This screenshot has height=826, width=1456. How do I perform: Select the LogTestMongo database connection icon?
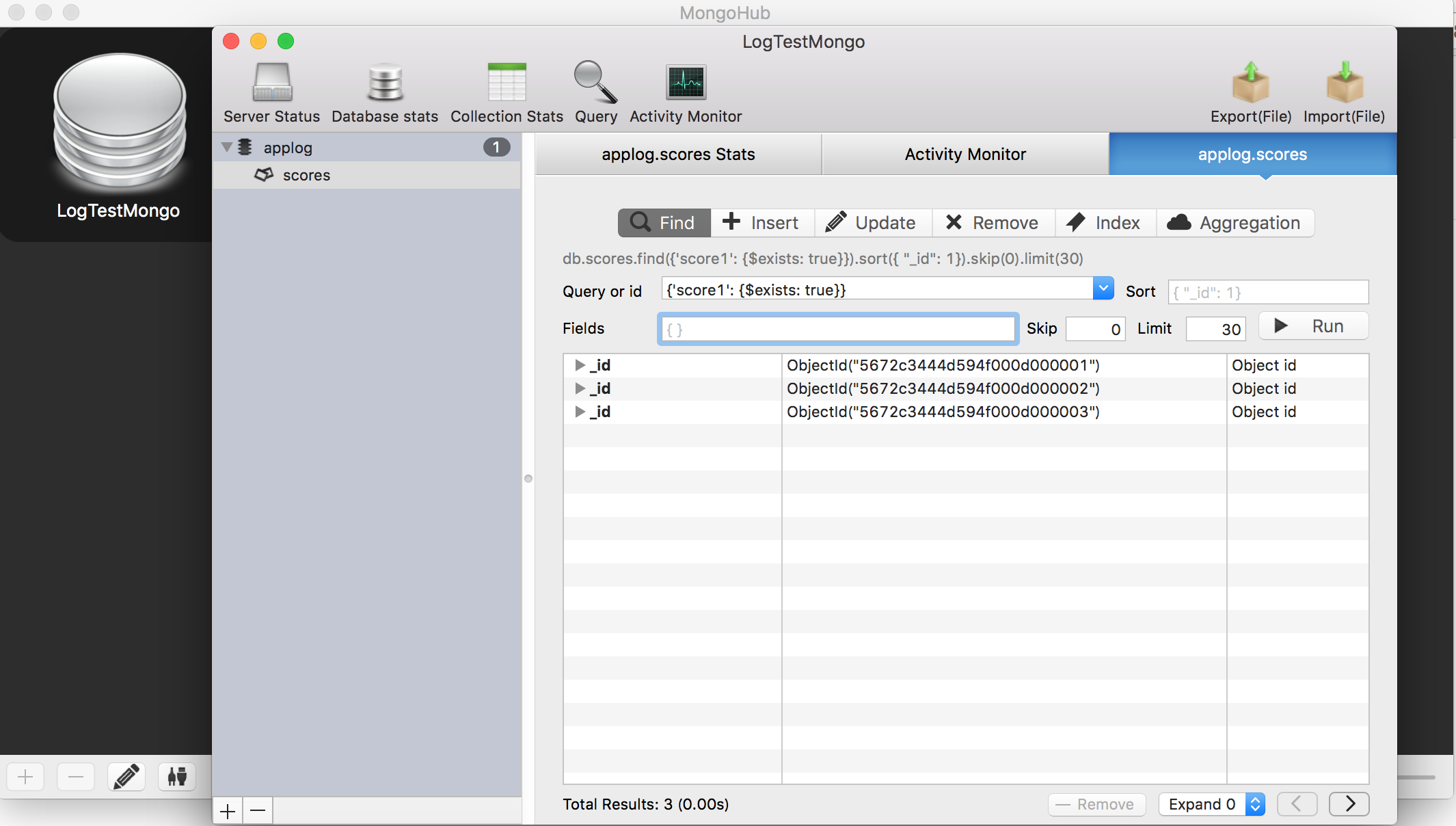119,123
